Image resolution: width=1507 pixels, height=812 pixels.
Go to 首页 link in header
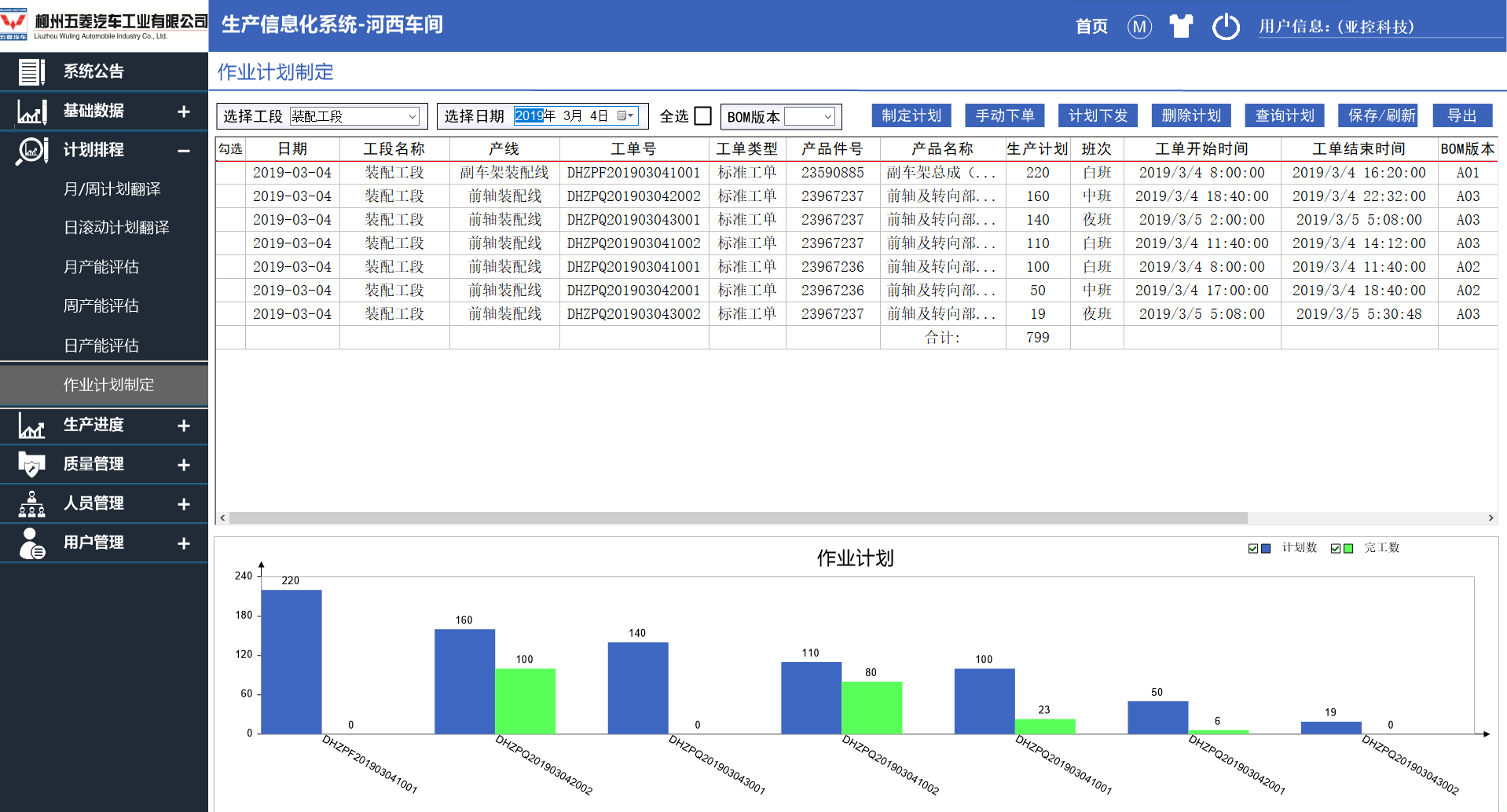[x=1091, y=27]
